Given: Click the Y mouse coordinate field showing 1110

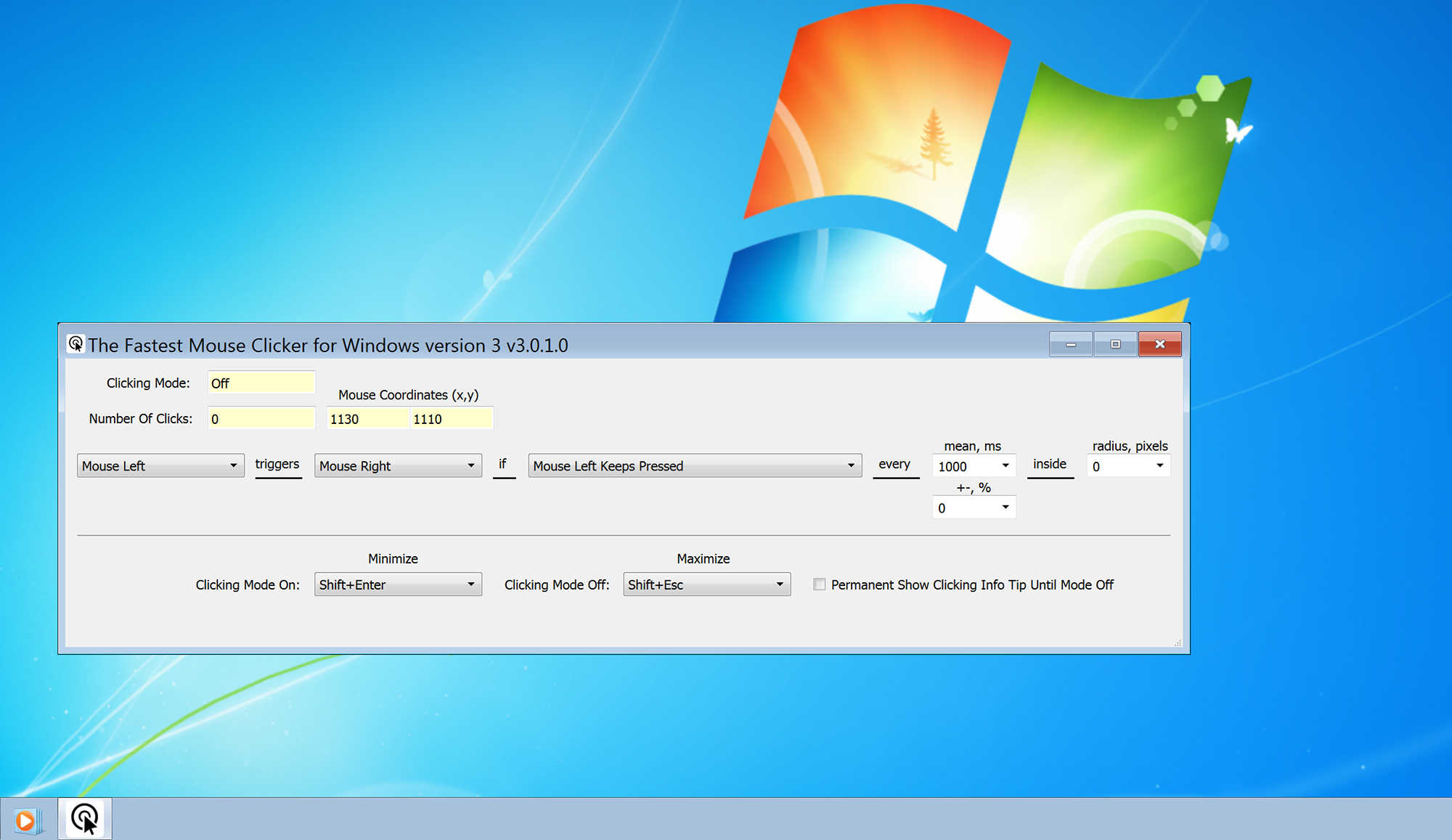Looking at the screenshot, I should [452, 418].
